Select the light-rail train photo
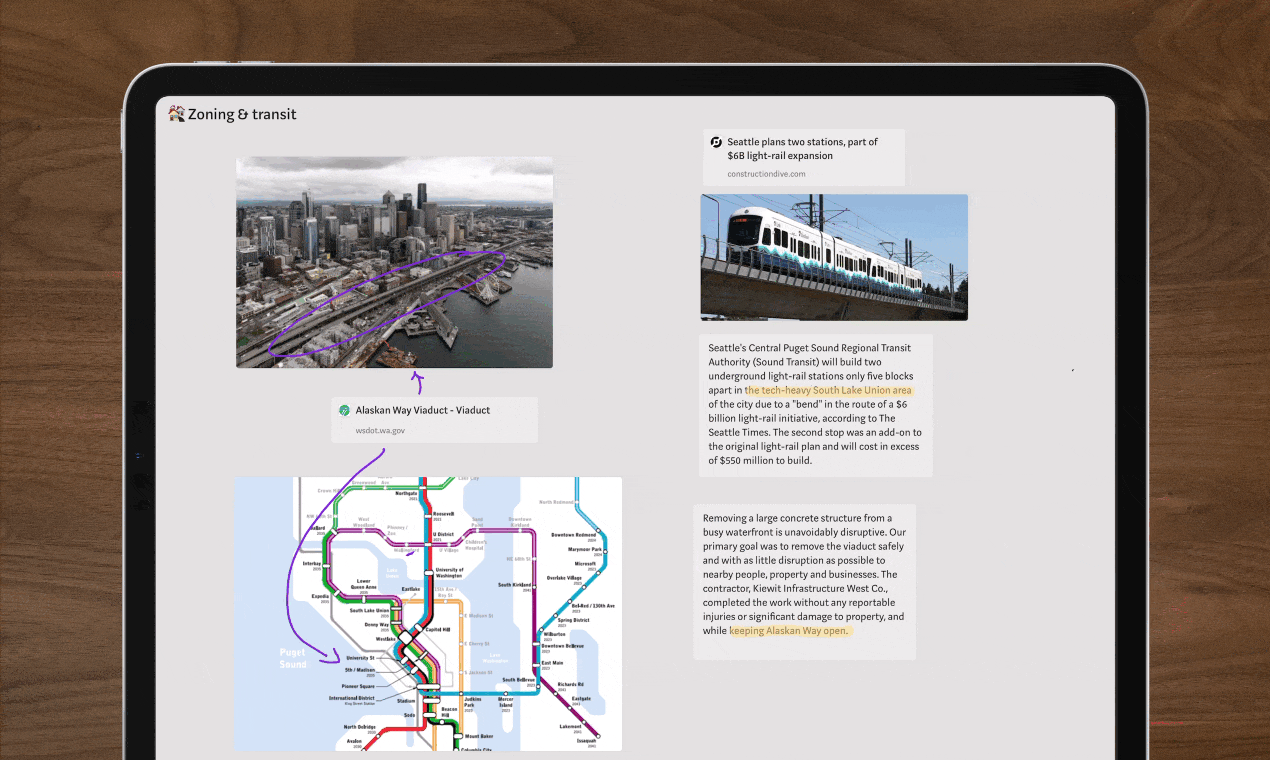Viewport: 1270px width, 760px height. click(834, 257)
